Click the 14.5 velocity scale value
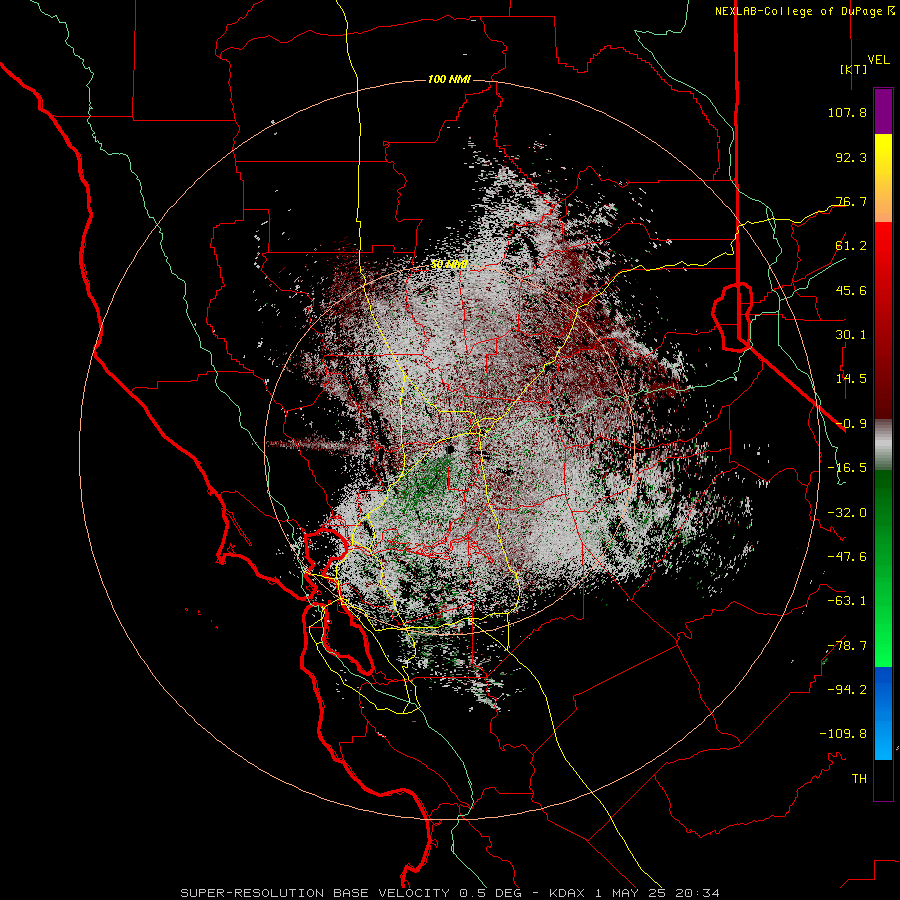This screenshot has width=900, height=900. (x=851, y=379)
